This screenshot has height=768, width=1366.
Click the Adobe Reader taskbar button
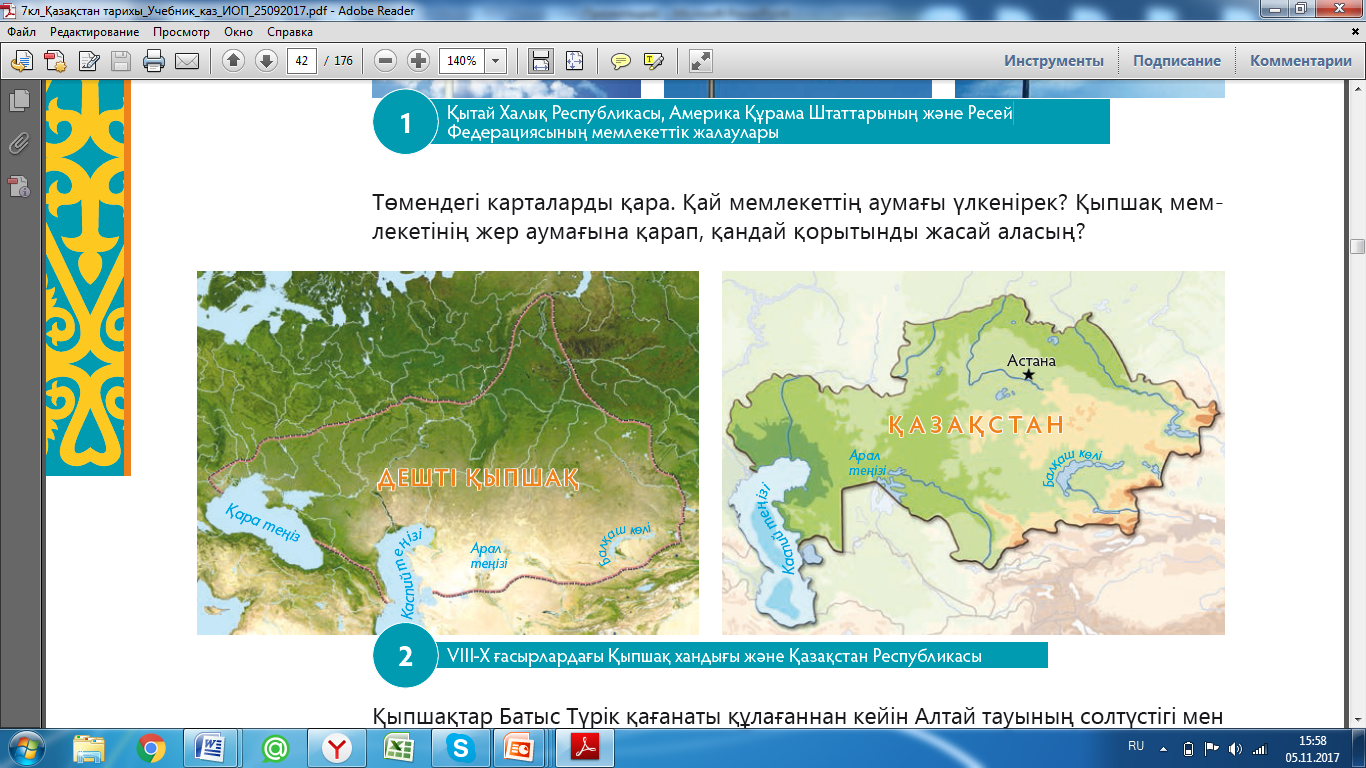[x=584, y=748]
